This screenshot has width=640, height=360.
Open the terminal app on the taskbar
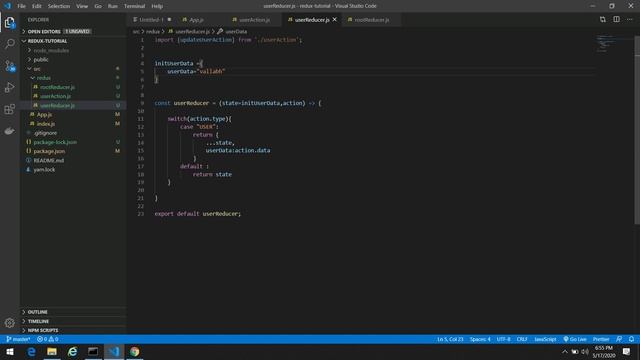93,351
